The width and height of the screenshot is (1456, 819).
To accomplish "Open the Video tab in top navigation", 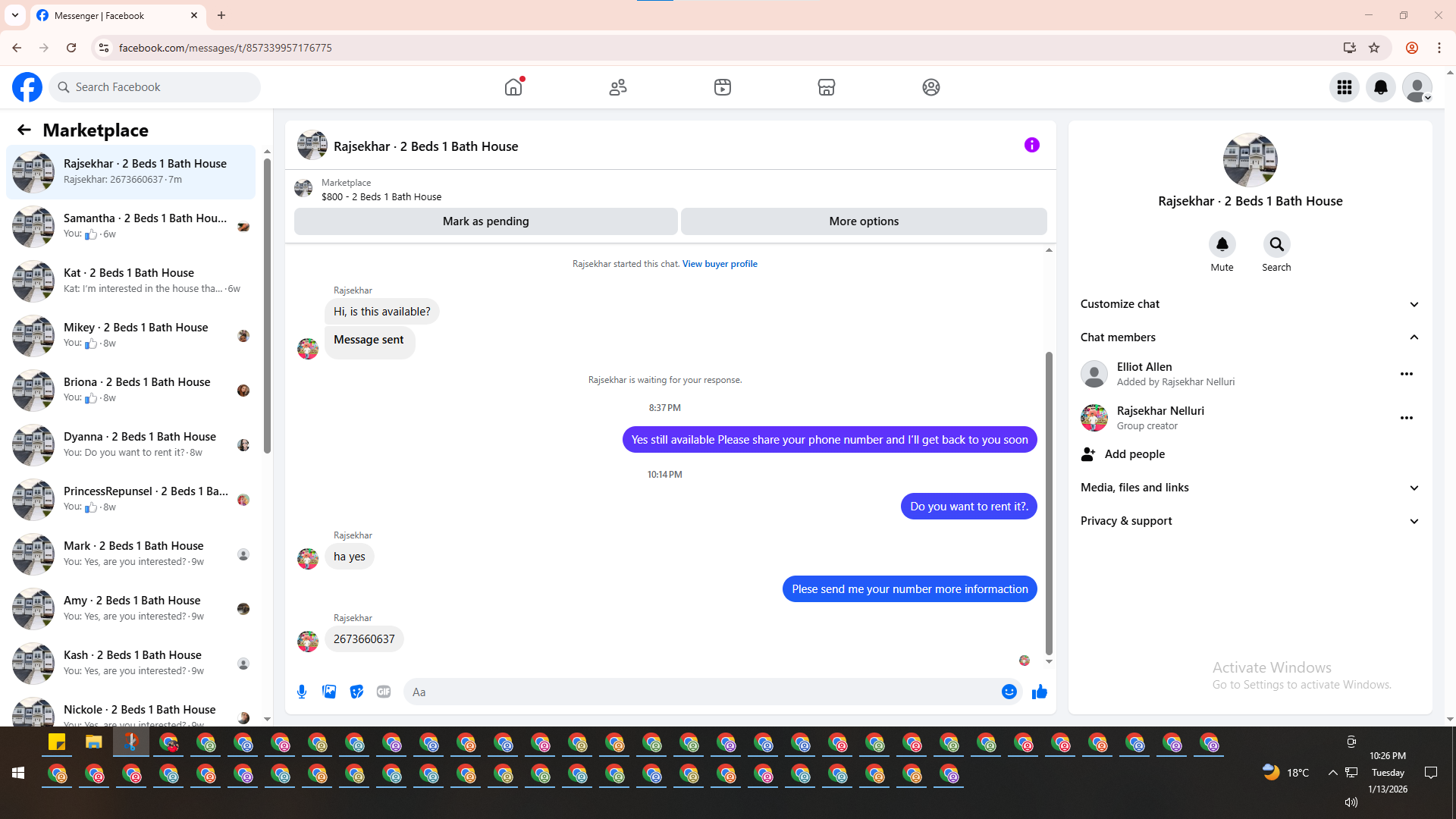I will click(722, 87).
